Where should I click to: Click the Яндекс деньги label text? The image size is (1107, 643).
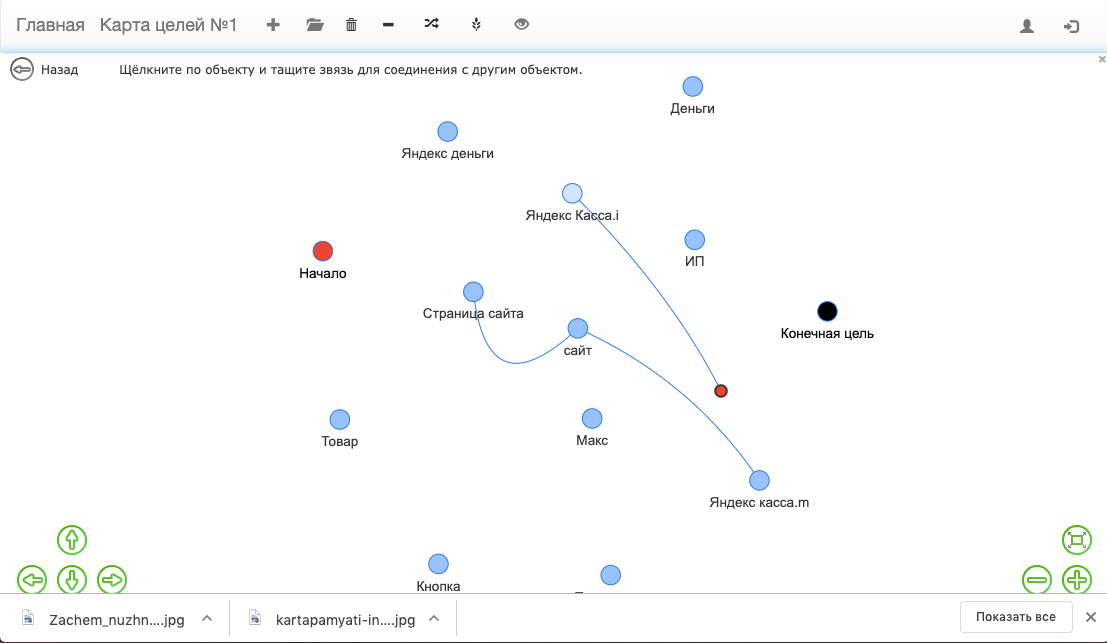click(x=448, y=153)
